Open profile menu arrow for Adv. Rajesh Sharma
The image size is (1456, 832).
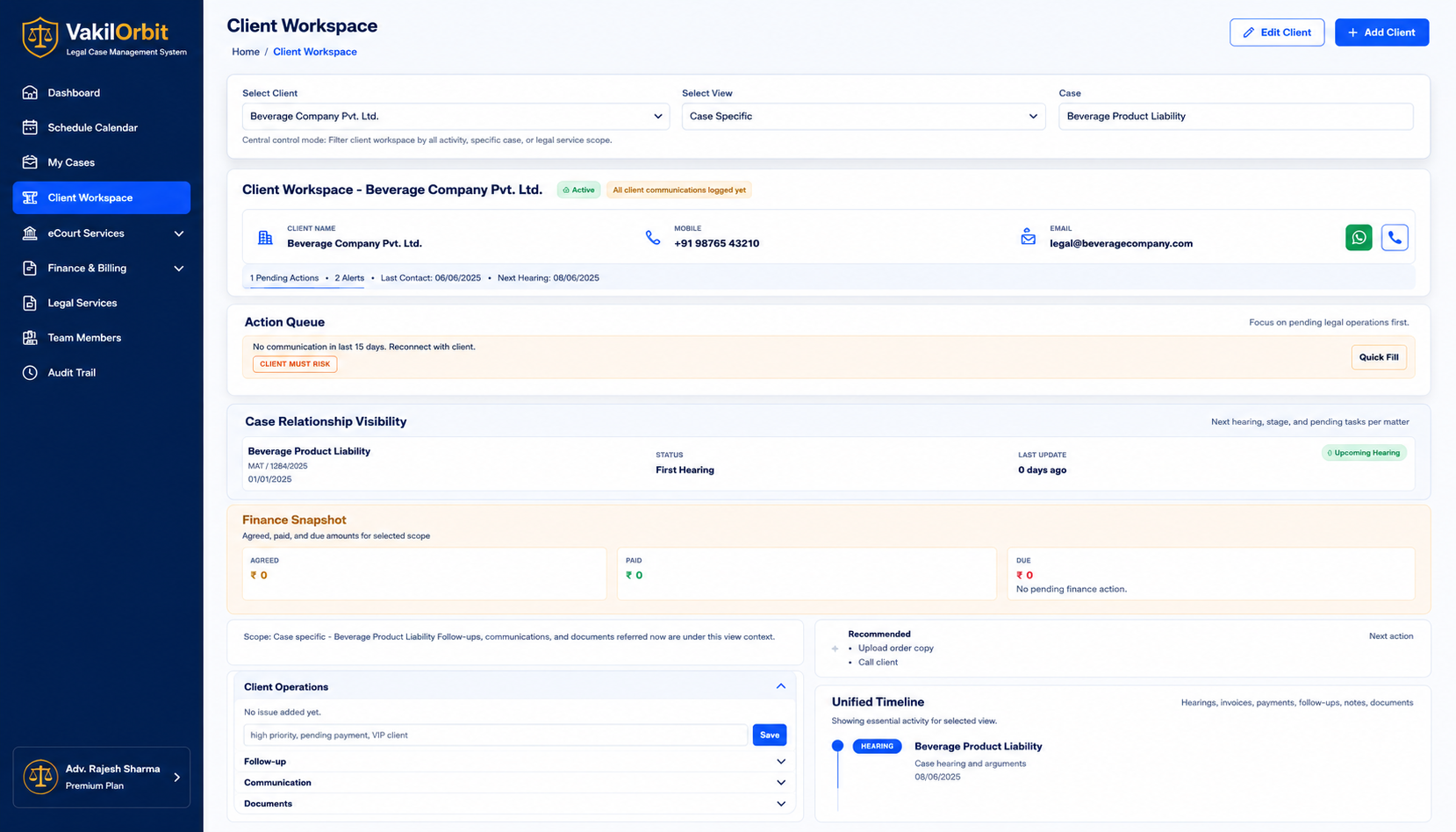tap(177, 777)
